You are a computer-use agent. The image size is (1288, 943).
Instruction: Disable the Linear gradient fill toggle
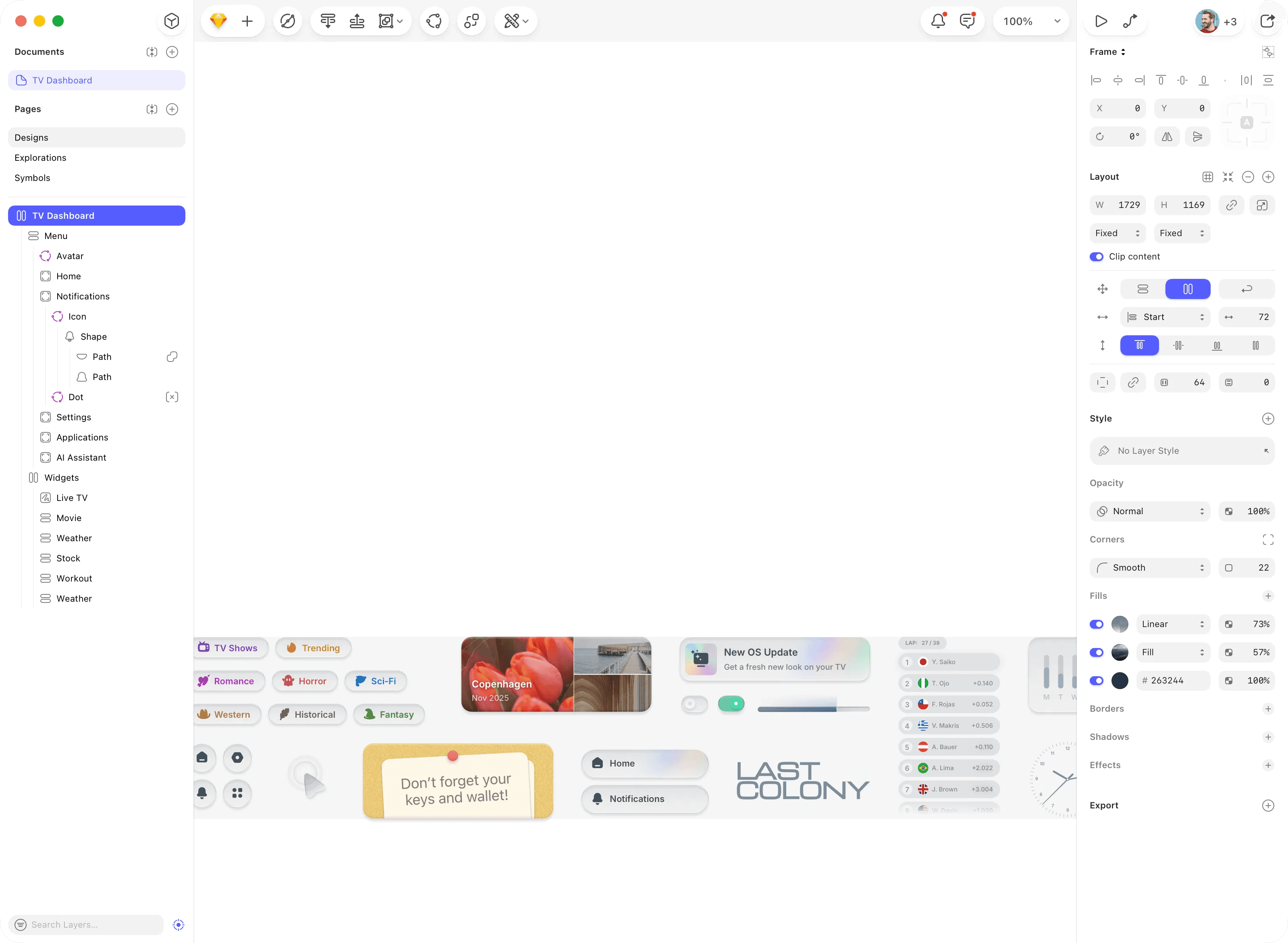coord(1096,624)
